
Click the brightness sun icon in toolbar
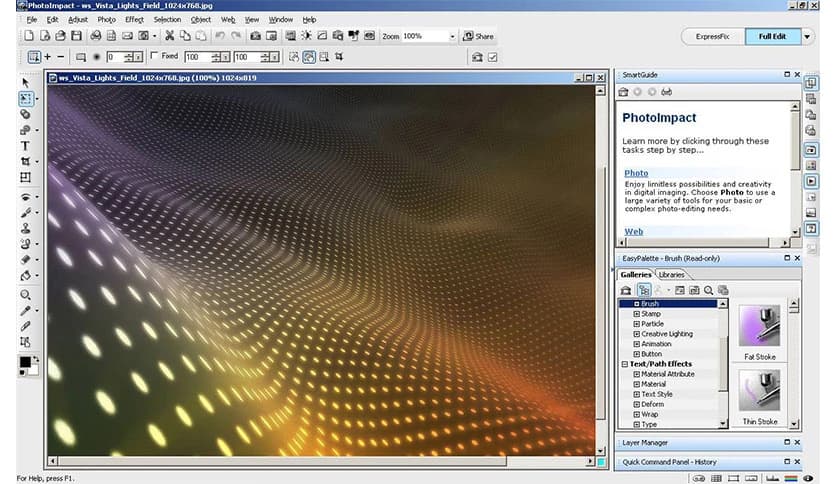pos(307,36)
